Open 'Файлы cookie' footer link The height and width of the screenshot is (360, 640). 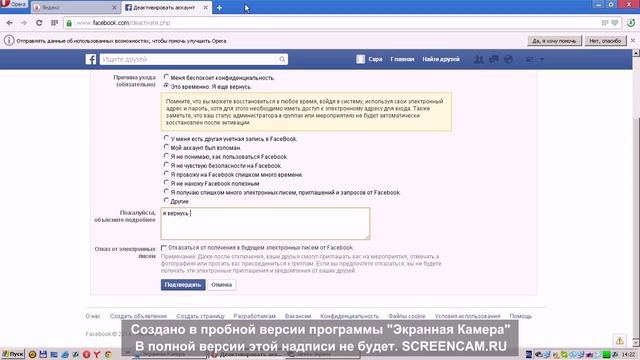pos(407,316)
